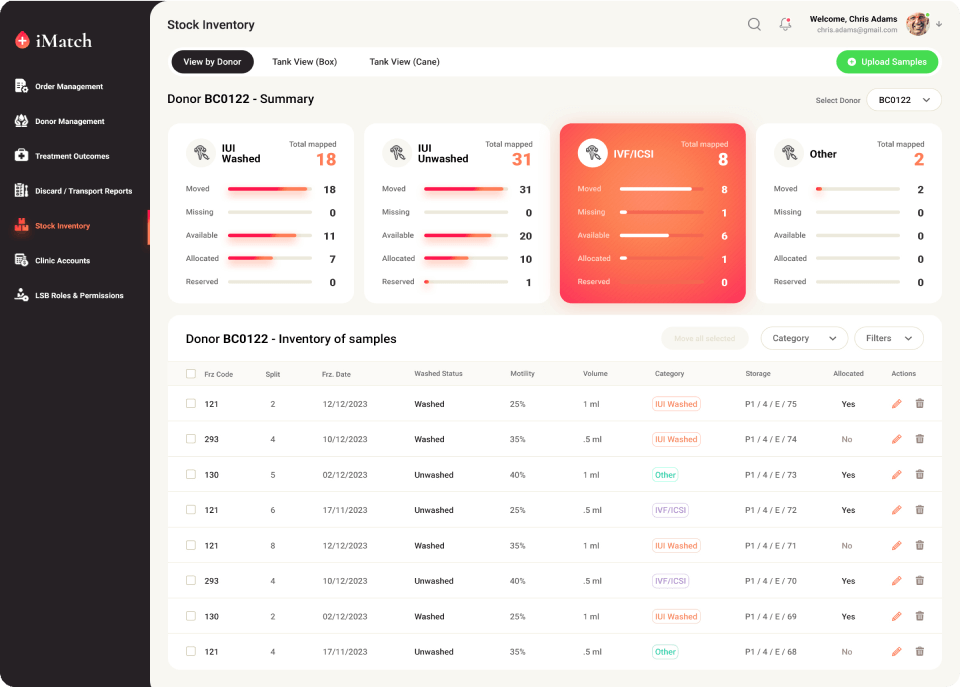Delete the sample stored at P1 / 4 / E / 72
960x687 pixels.
pyautogui.click(x=920, y=509)
